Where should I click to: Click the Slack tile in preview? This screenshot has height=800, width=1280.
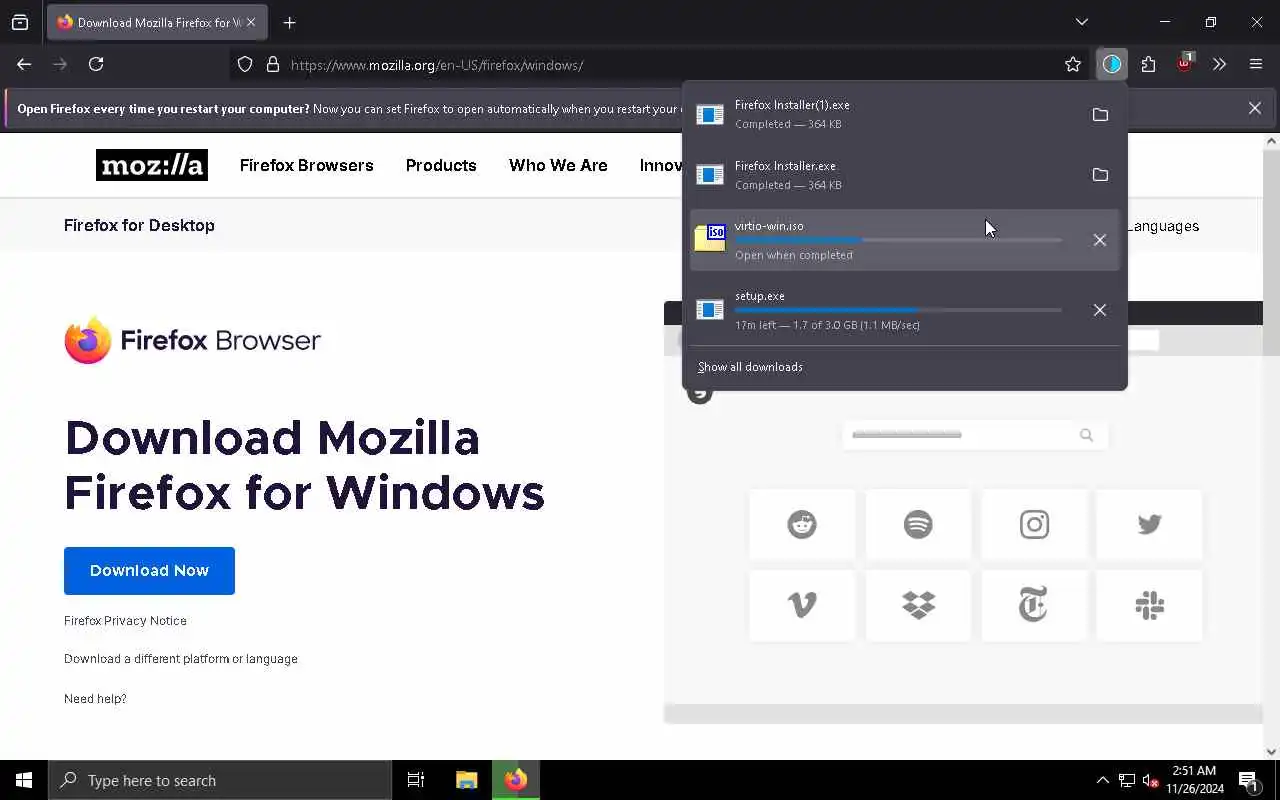(1149, 605)
